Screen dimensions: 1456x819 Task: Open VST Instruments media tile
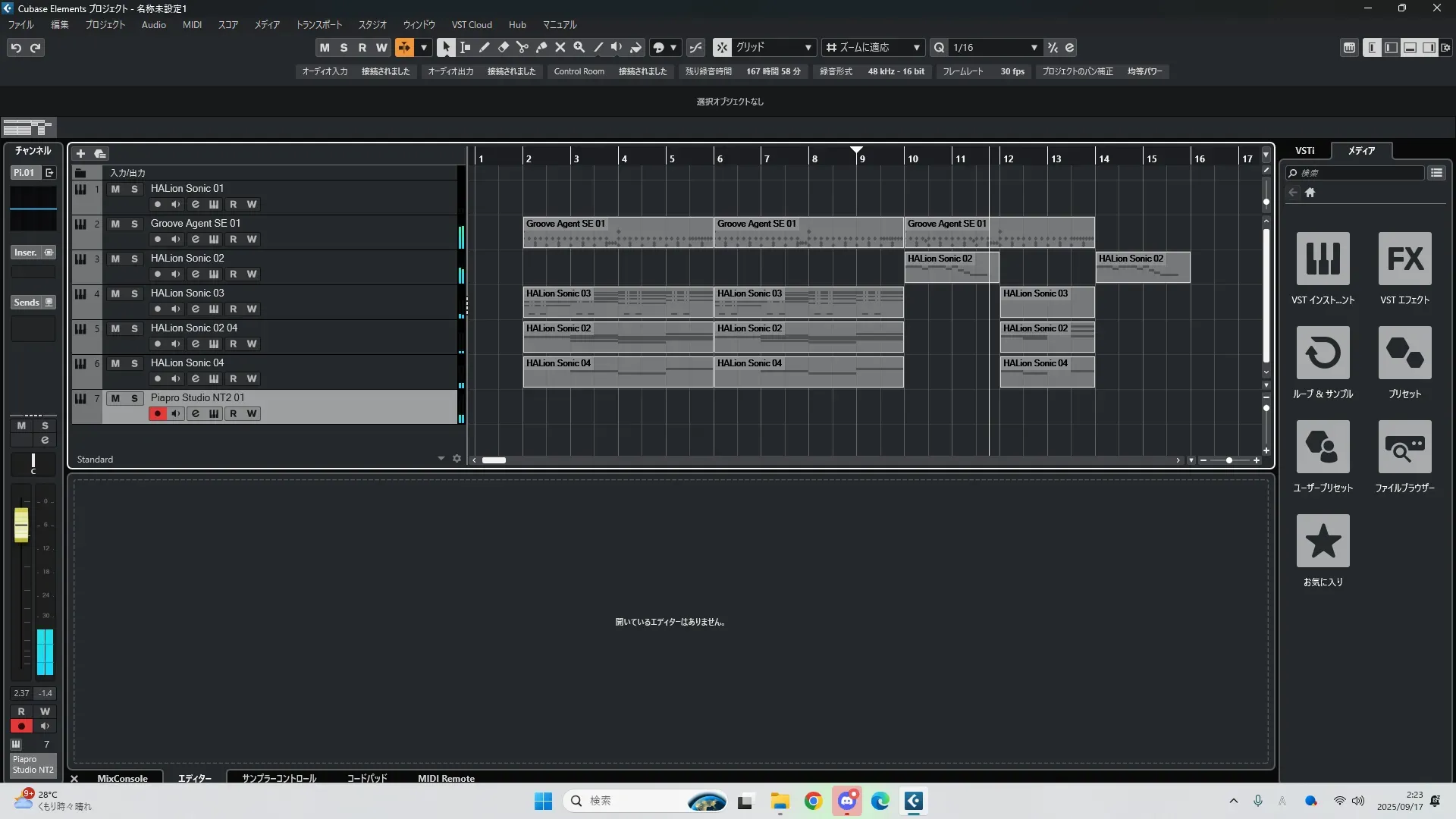(x=1323, y=259)
